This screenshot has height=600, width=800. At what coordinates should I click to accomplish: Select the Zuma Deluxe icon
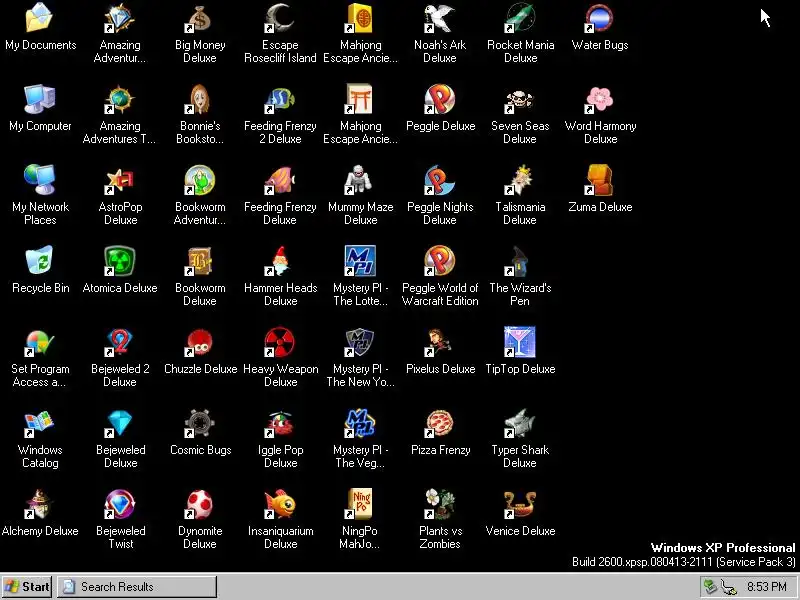coord(600,180)
